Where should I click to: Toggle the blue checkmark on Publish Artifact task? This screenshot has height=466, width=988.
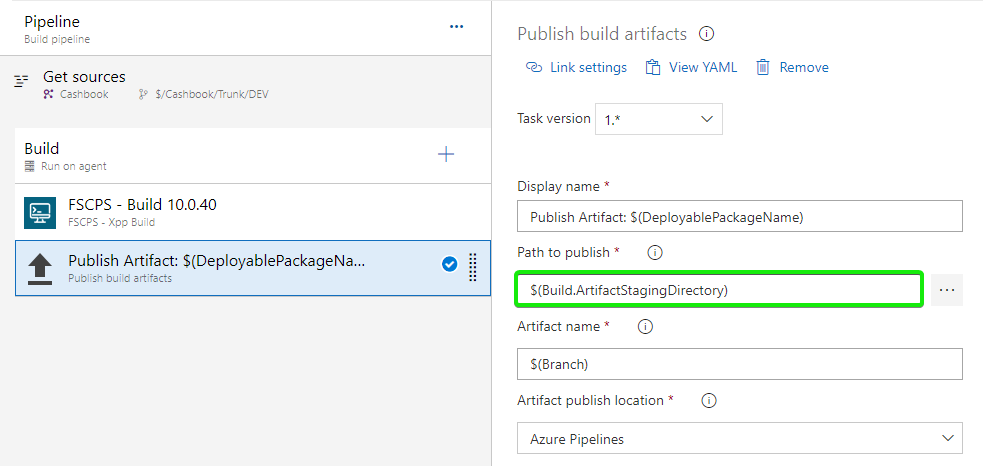tap(449, 264)
